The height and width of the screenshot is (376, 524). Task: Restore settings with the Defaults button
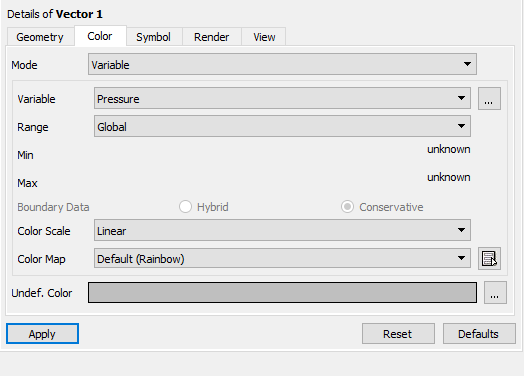click(479, 334)
